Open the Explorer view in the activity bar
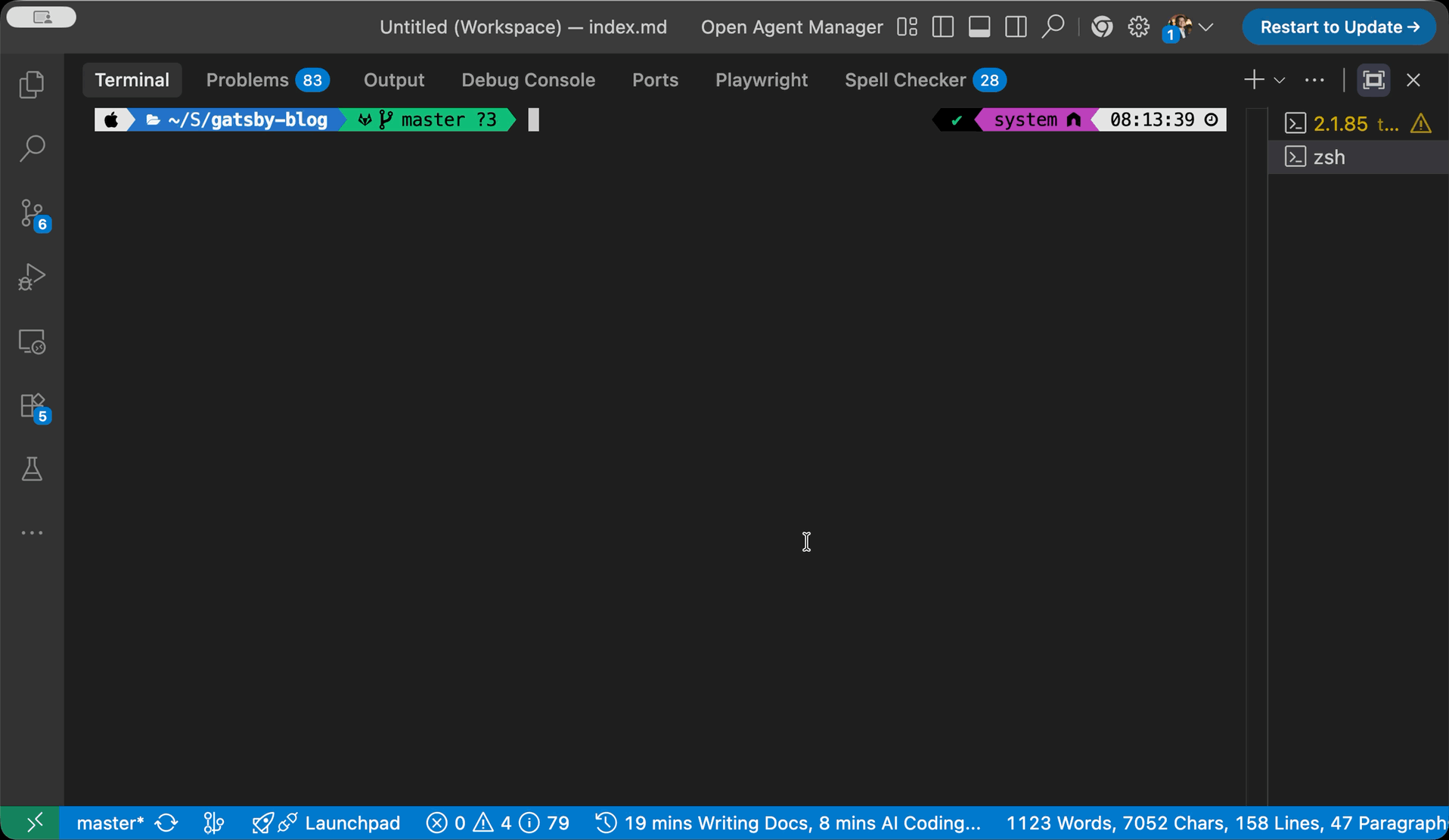1449x840 pixels. click(31, 84)
